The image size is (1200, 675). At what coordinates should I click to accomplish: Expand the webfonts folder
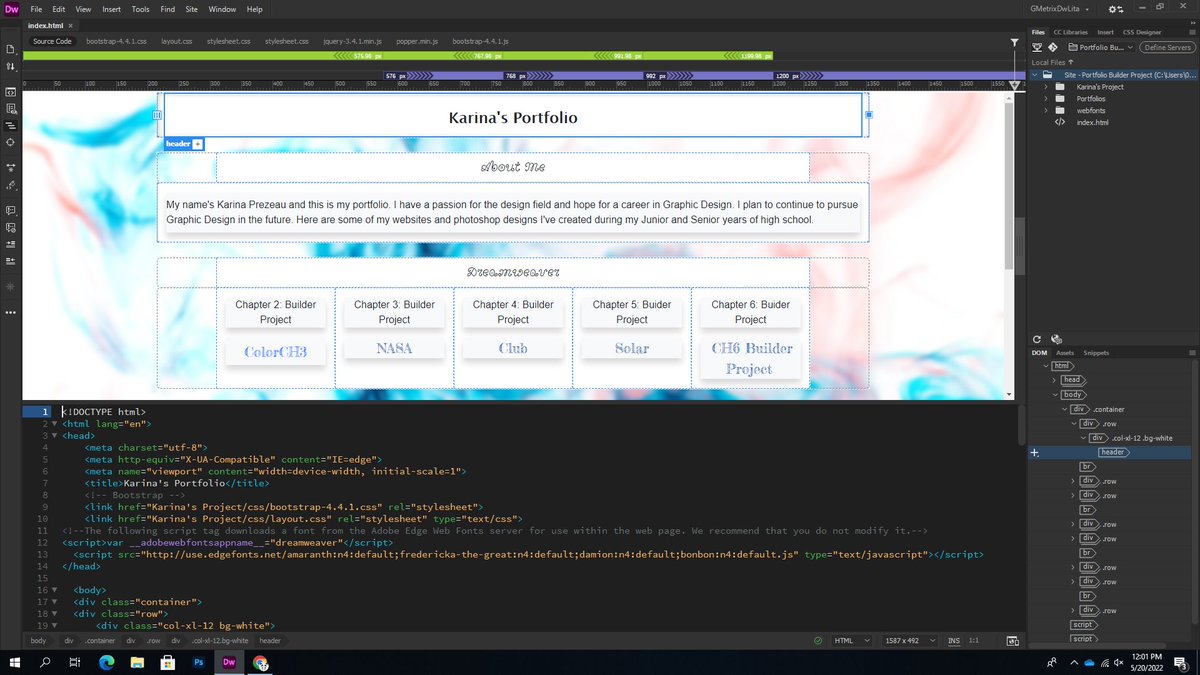[1046, 111]
